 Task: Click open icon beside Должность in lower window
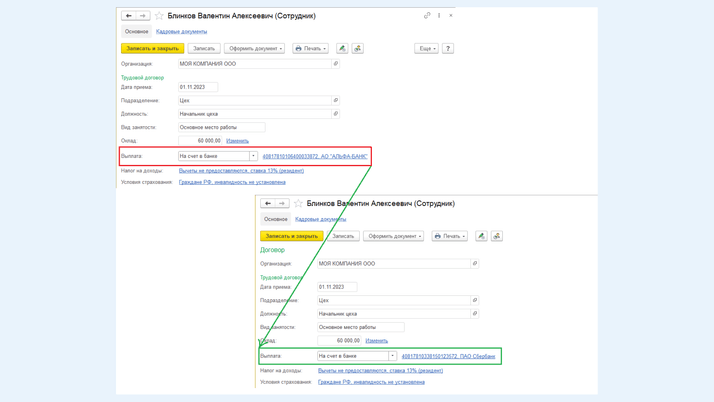tap(475, 314)
